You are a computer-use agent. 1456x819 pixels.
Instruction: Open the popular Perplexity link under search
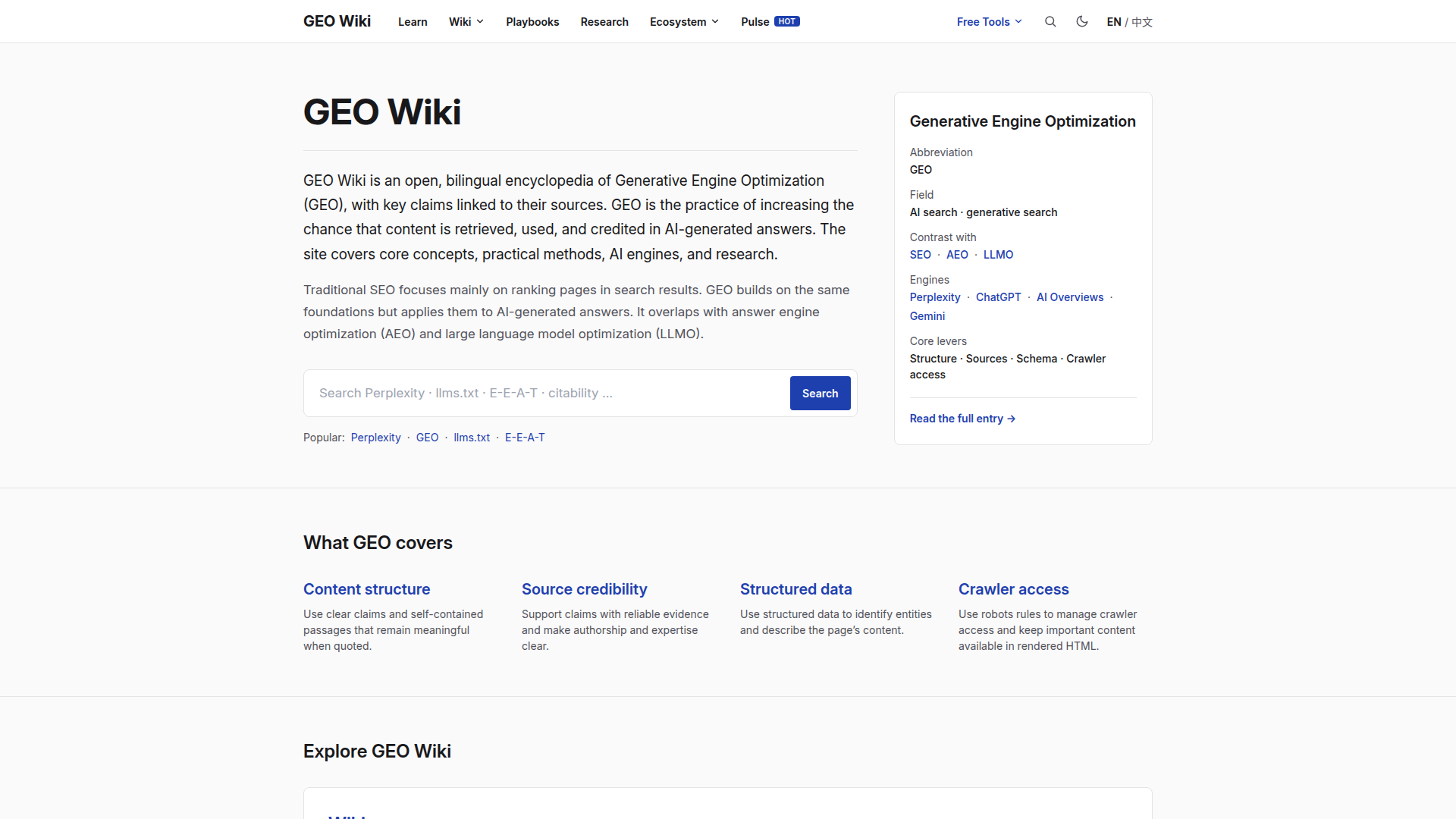tap(375, 438)
